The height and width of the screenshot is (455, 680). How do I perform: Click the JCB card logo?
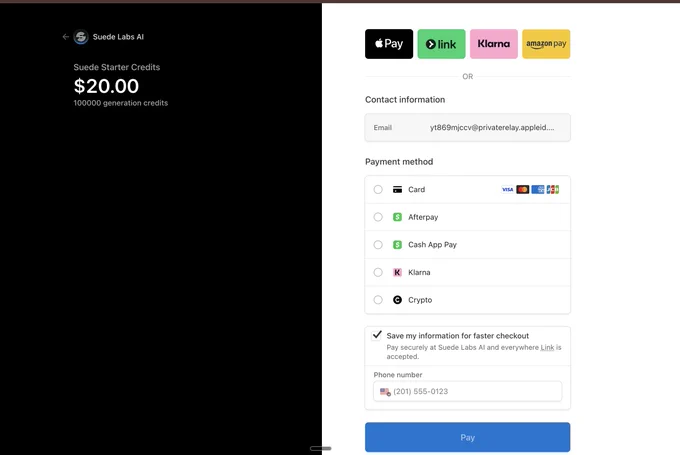pos(553,190)
